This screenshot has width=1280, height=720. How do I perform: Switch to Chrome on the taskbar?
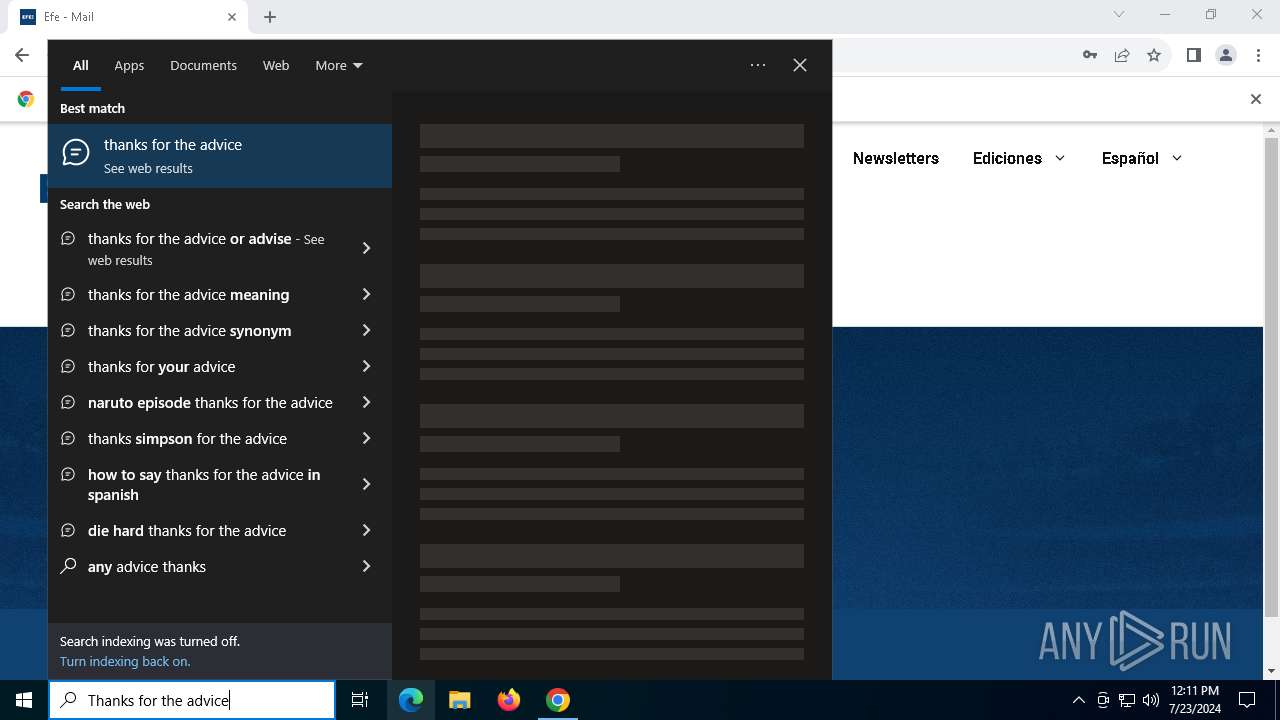[558, 700]
